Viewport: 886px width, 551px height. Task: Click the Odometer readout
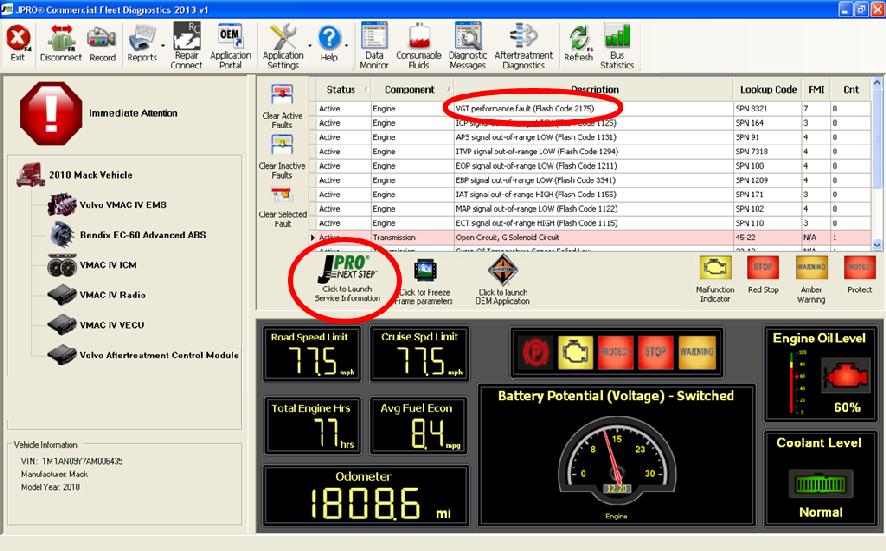(x=366, y=496)
